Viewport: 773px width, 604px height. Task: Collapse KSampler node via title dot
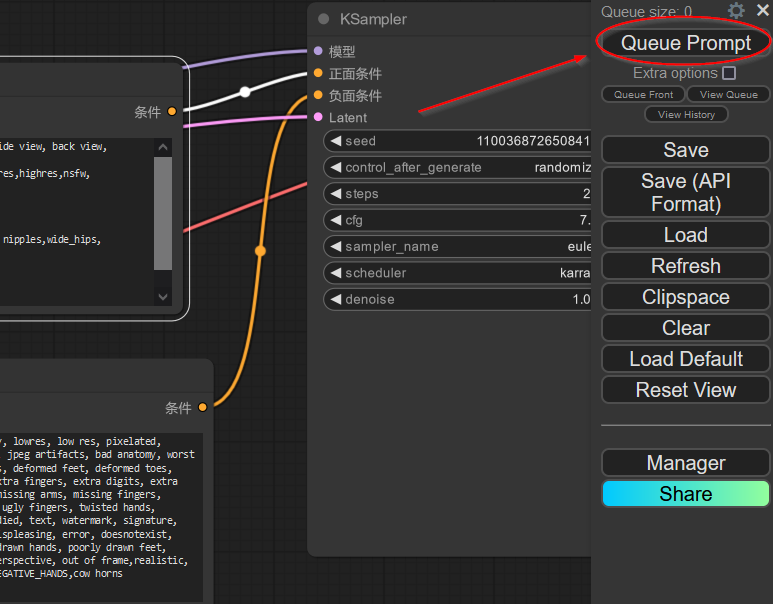coord(323,19)
